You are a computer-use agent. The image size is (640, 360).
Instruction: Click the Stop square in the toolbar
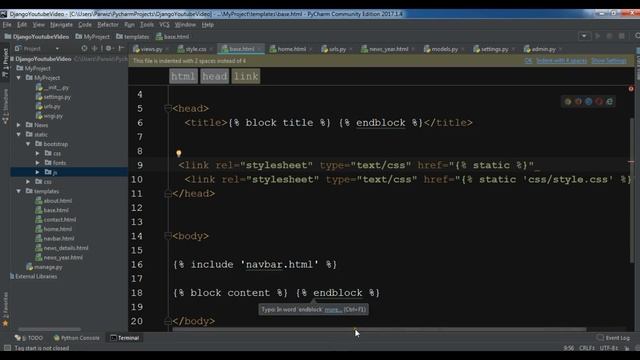coord(622,36)
